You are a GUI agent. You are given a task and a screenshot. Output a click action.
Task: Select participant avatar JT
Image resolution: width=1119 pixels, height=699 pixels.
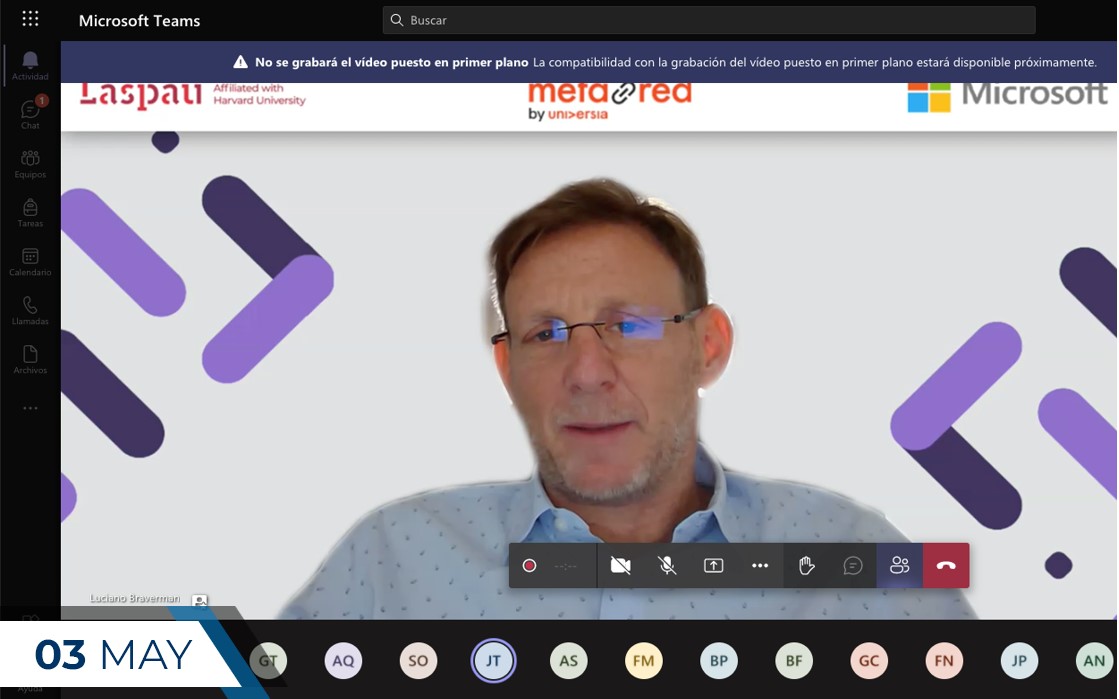click(x=493, y=660)
